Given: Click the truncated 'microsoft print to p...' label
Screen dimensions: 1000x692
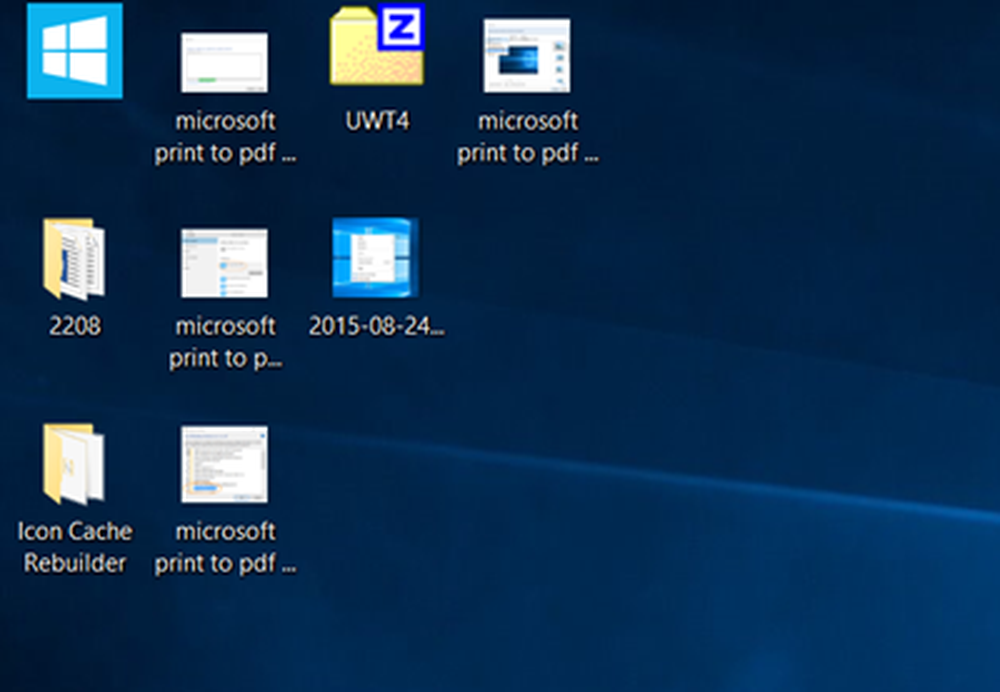Looking at the screenshot, I should pyautogui.click(x=225, y=342).
